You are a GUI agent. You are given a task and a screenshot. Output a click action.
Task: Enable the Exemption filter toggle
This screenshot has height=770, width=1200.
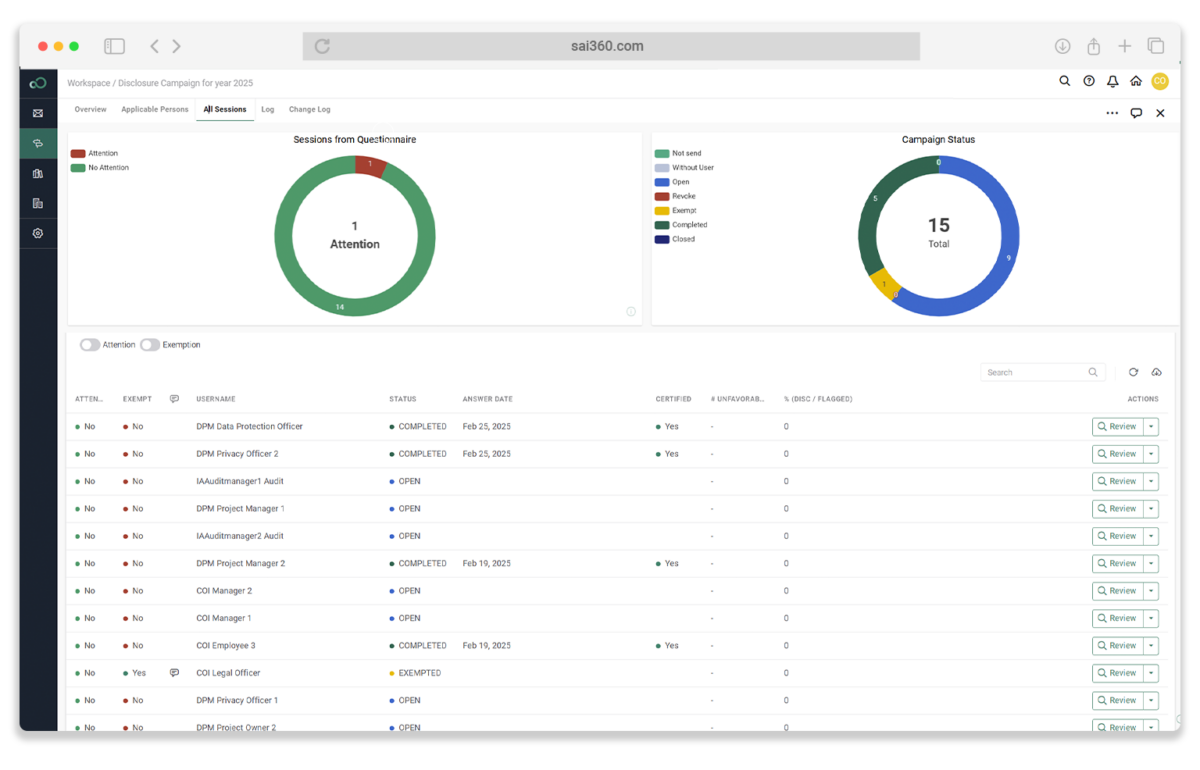click(x=150, y=344)
